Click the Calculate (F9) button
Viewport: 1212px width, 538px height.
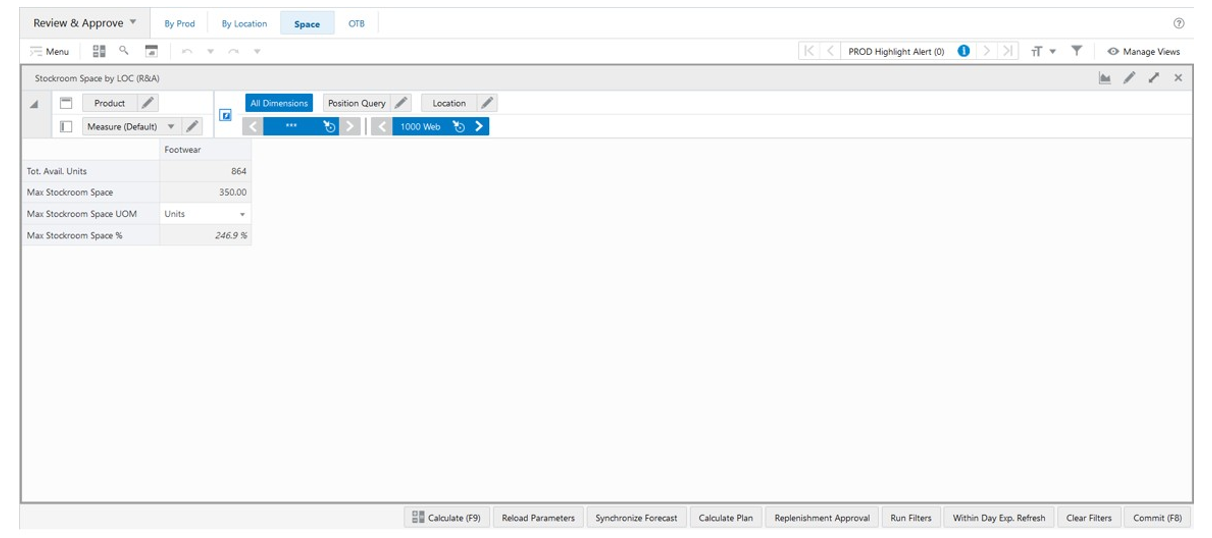pyautogui.click(x=447, y=517)
